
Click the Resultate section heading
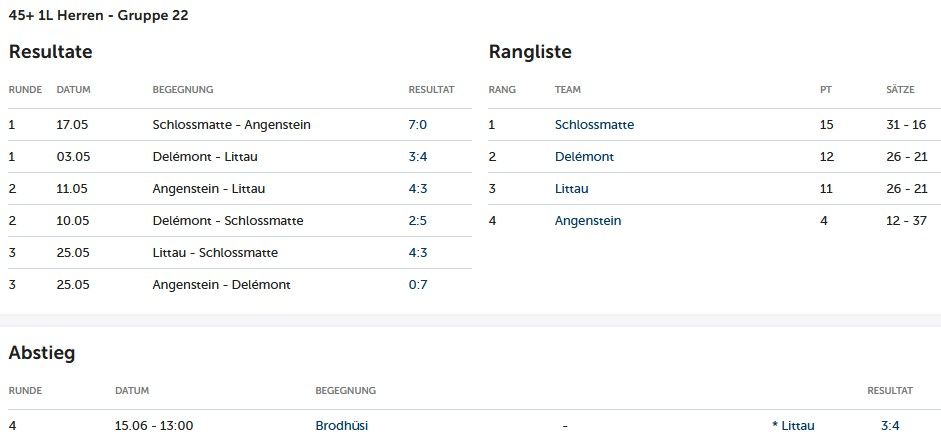[50, 52]
